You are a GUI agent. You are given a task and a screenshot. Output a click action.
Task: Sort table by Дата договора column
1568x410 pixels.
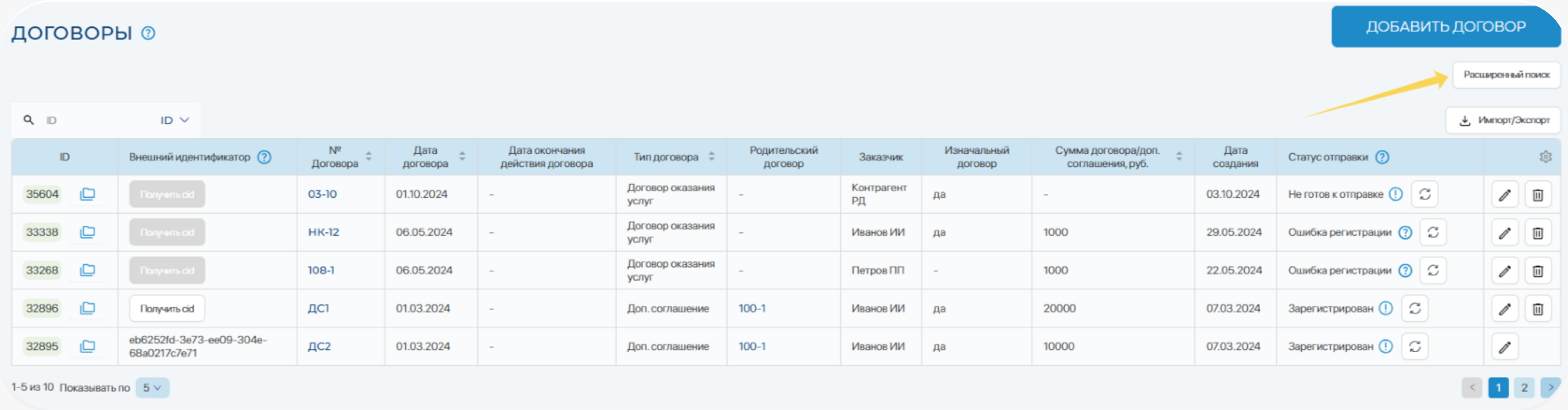point(462,157)
